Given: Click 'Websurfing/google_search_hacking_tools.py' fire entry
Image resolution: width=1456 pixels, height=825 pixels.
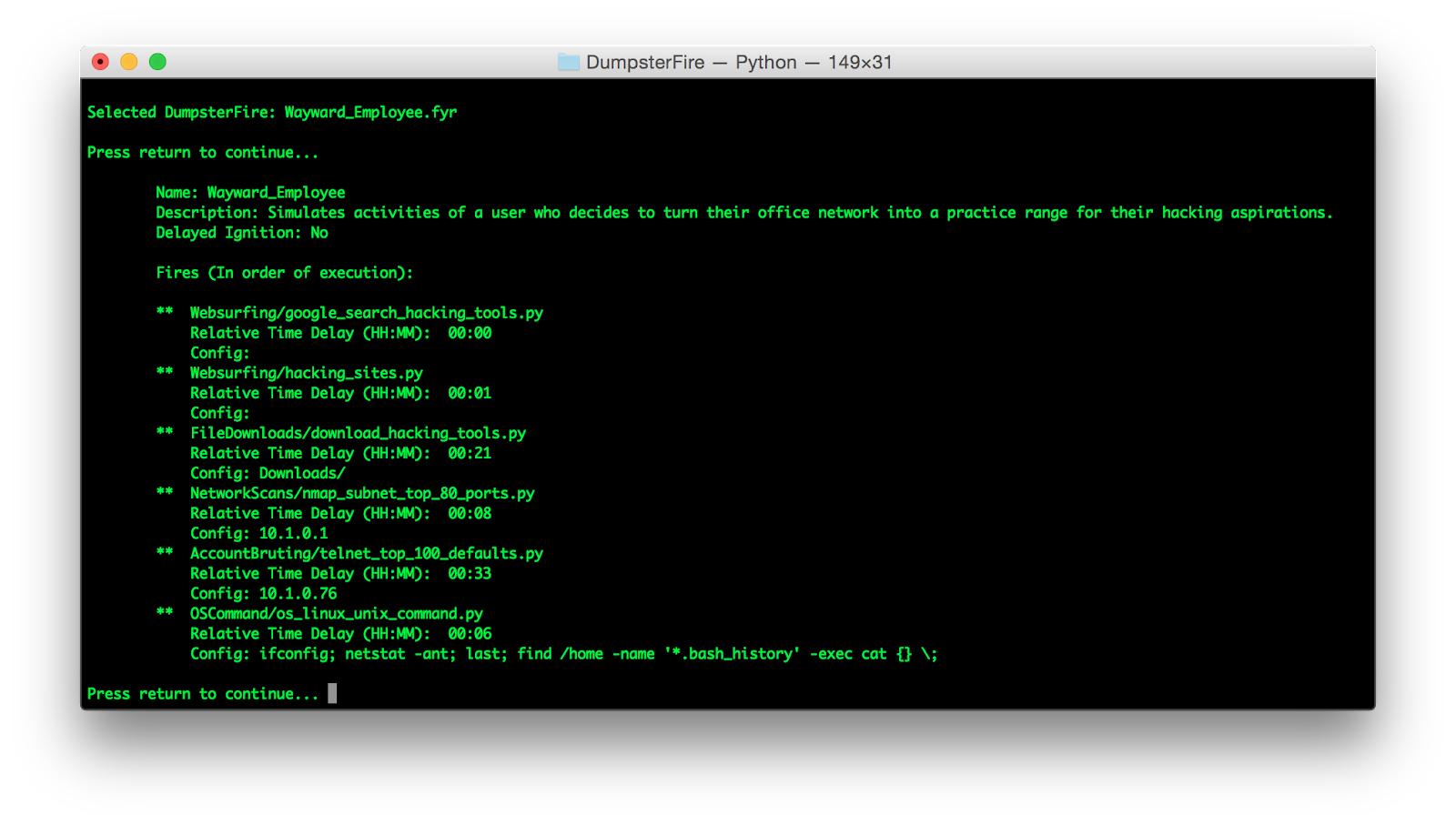Looking at the screenshot, I should click(367, 312).
